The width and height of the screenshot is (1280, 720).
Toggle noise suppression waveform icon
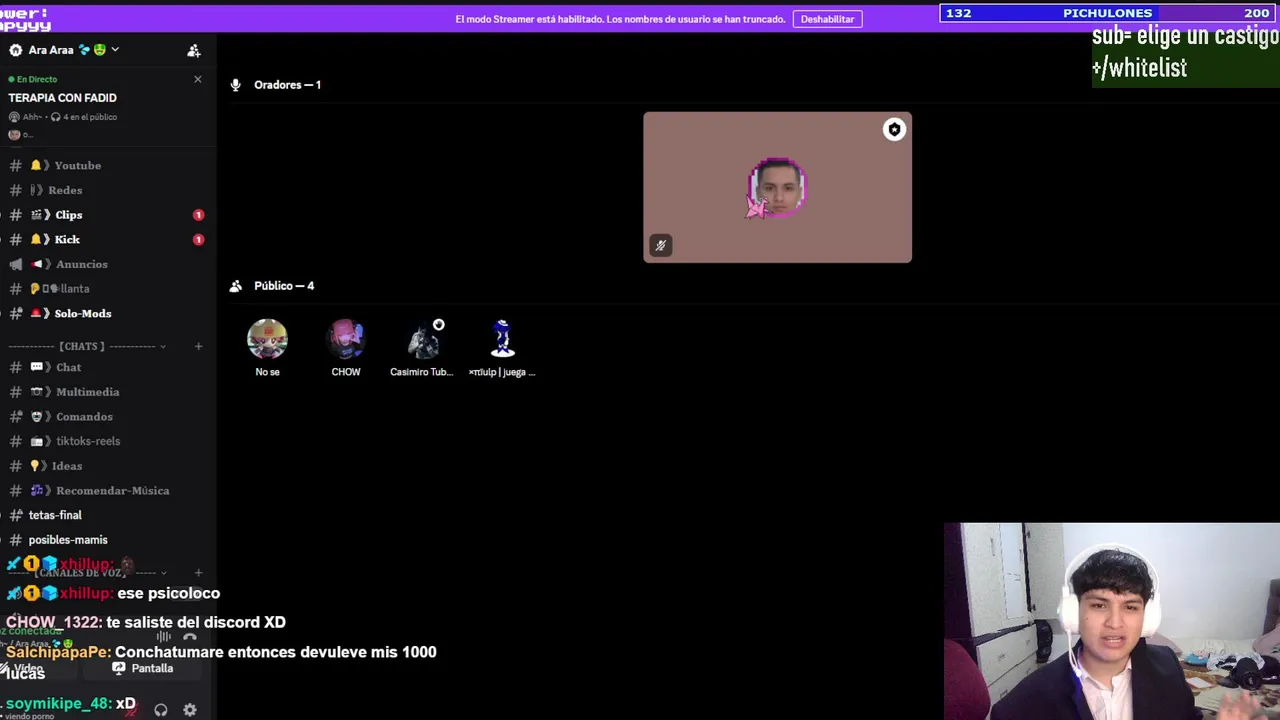[x=163, y=637]
